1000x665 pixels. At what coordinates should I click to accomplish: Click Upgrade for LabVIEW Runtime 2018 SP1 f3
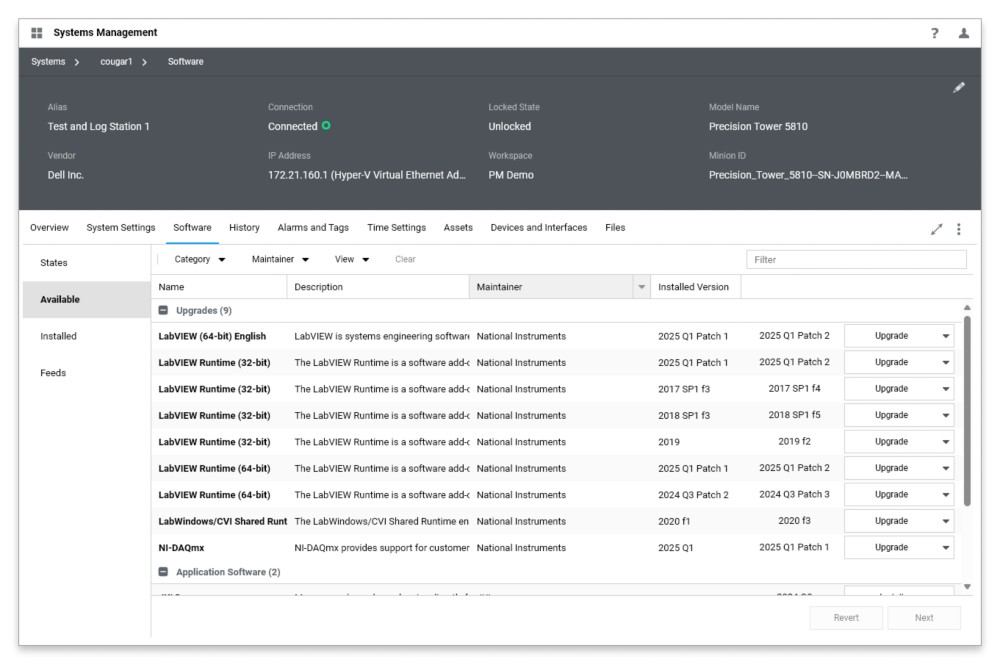point(891,415)
